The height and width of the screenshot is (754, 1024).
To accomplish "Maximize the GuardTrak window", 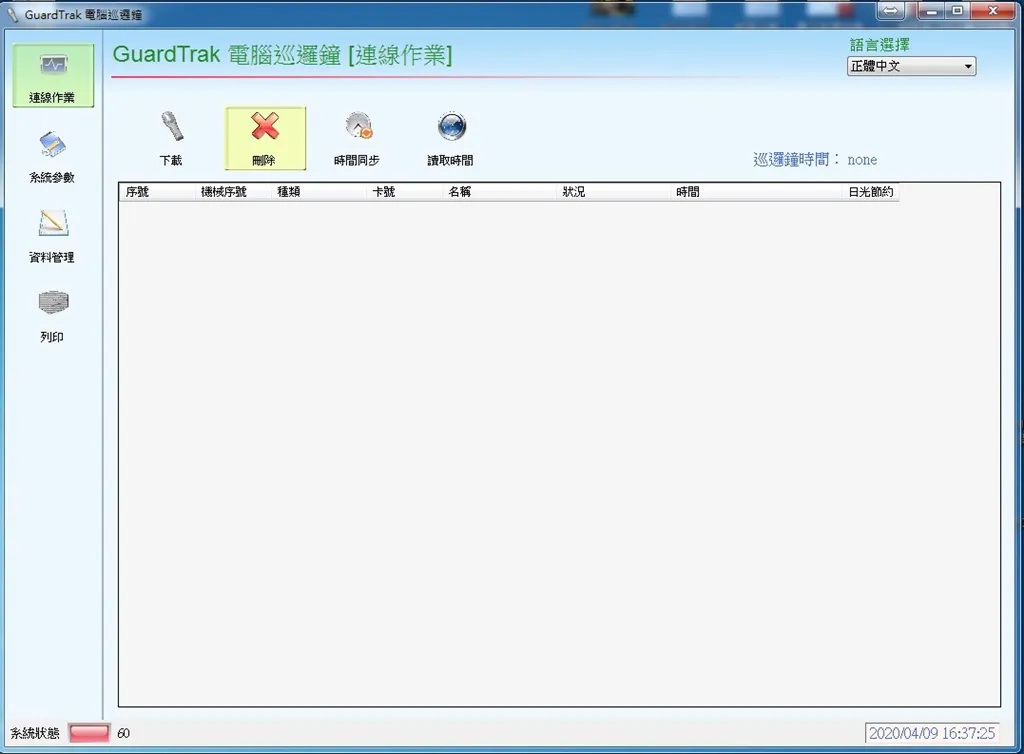I will tap(957, 10).
